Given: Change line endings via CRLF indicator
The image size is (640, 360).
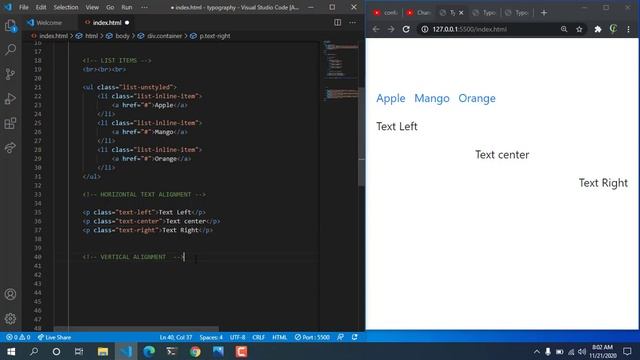Looking at the screenshot, I should pos(258,337).
